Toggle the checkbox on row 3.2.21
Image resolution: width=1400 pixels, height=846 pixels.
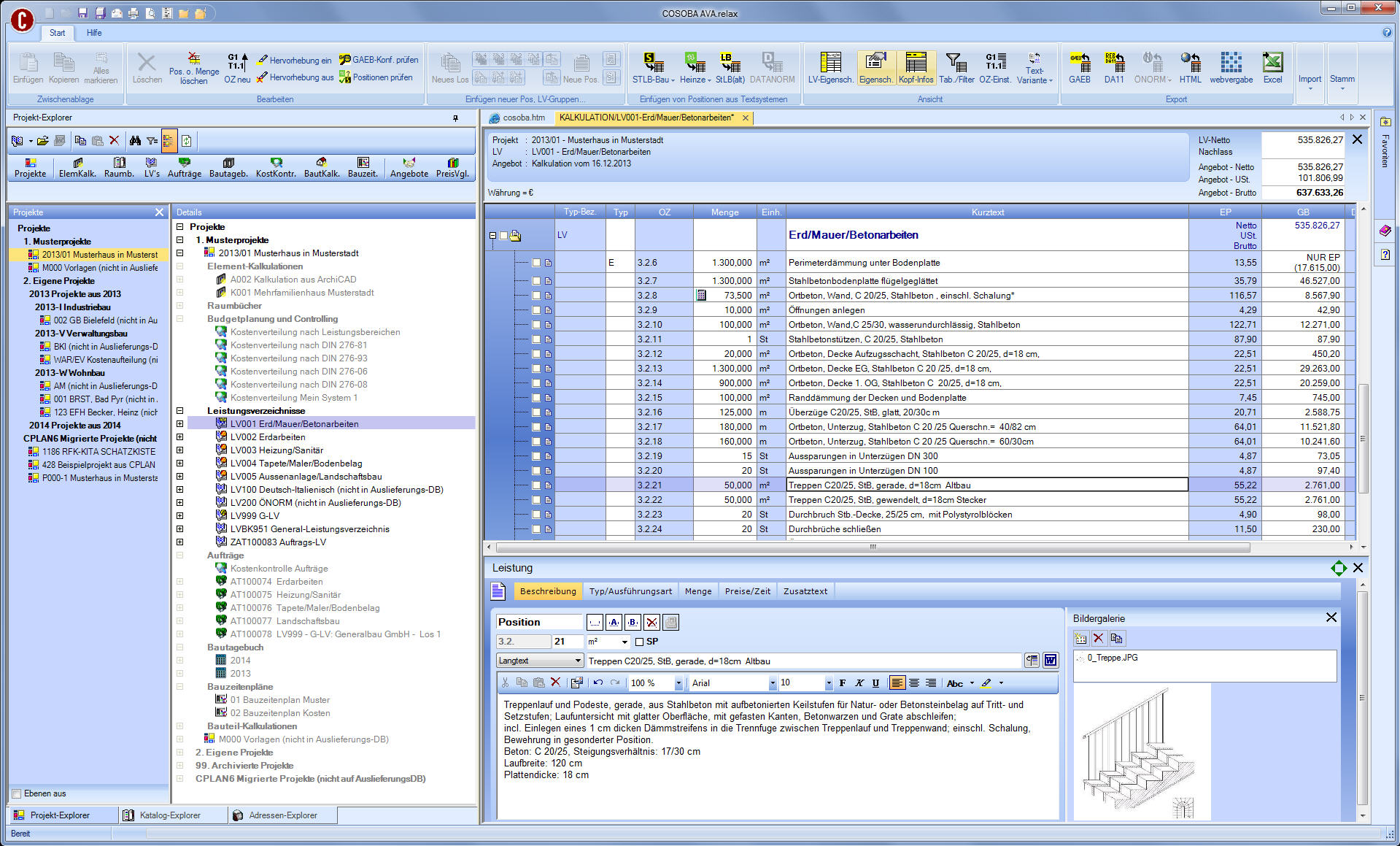pos(538,485)
